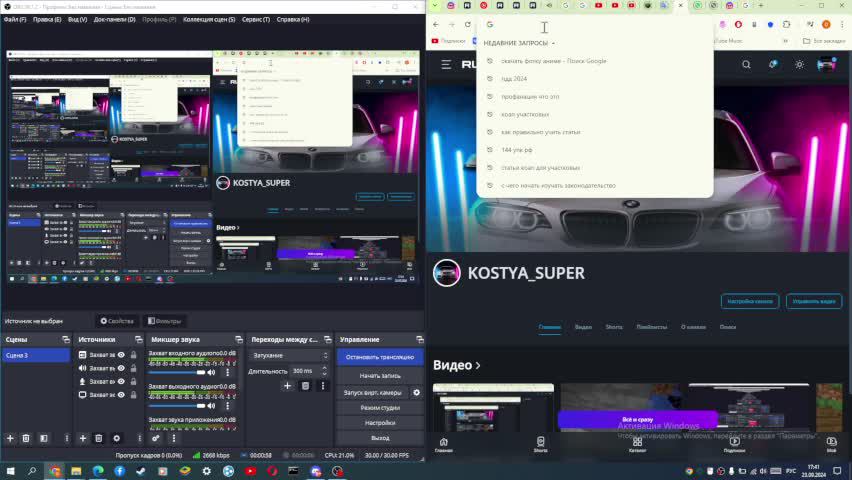Image resolution: width=852 pixels, height=480 pixels.
Task: Toggle visibility of the speaker audio source
Action: 121,368
